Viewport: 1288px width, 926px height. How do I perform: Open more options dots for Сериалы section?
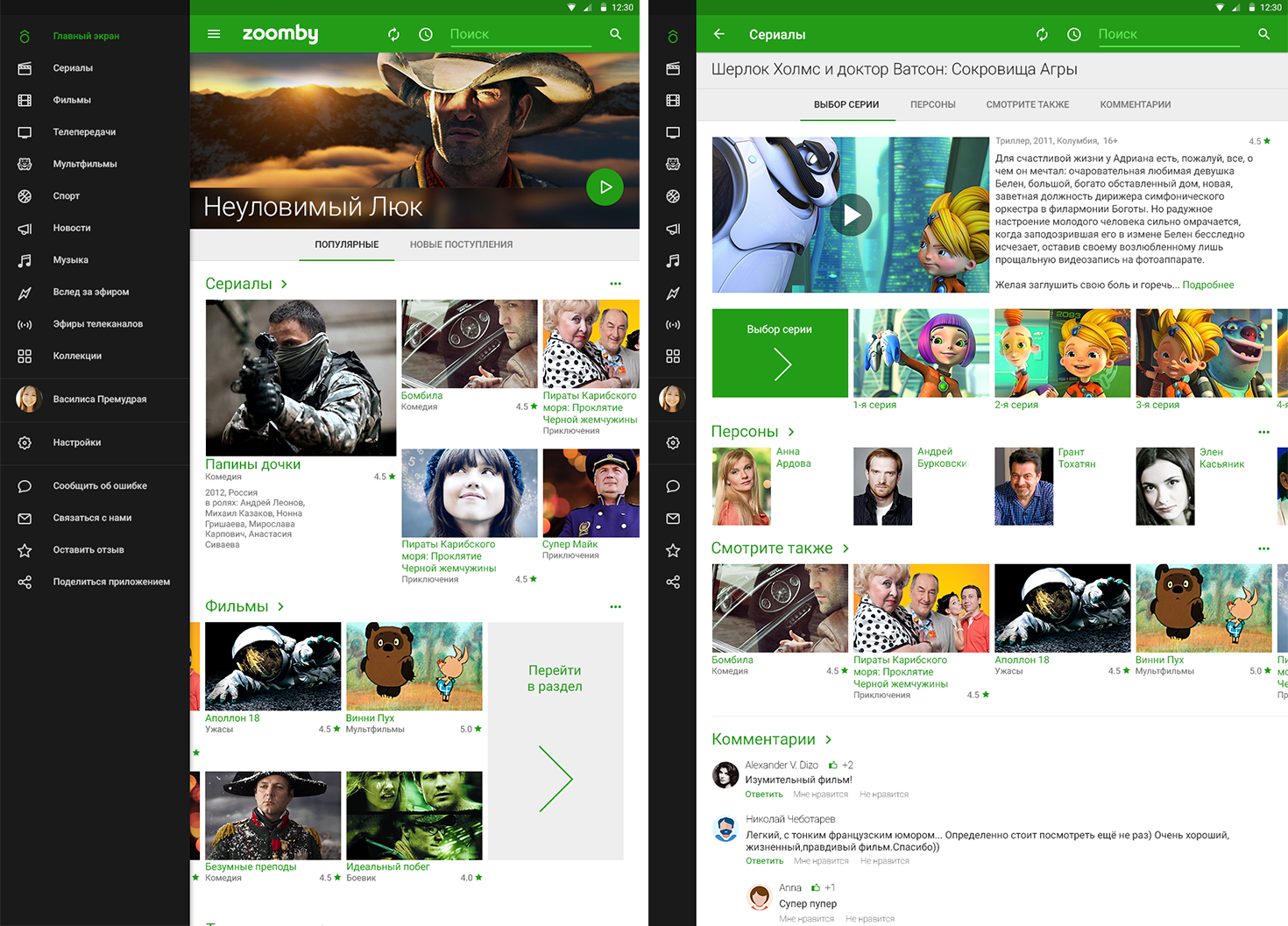click(615, 284)
